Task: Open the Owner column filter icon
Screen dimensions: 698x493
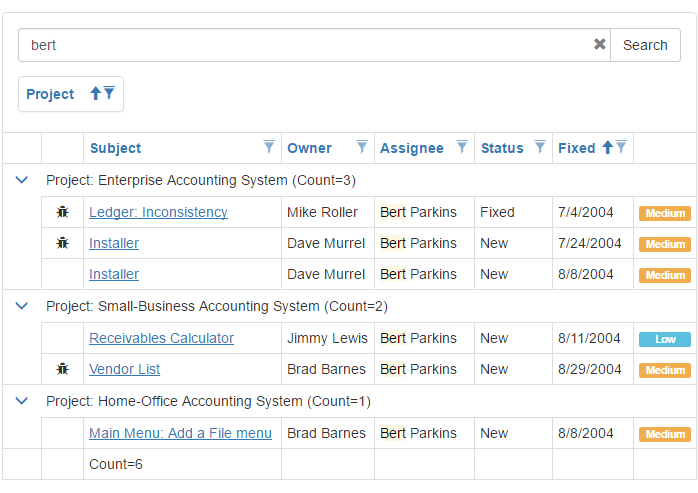Action: click(362, 147)
